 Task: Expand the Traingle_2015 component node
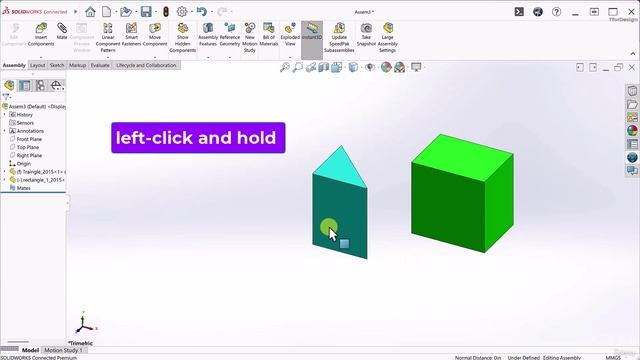pyautogui.click(x=5, y=172)
